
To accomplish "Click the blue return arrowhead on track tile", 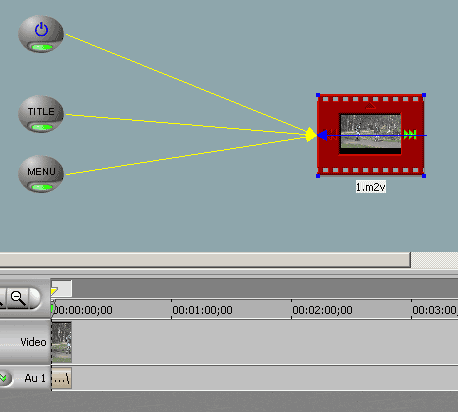I will coord(322,135).
